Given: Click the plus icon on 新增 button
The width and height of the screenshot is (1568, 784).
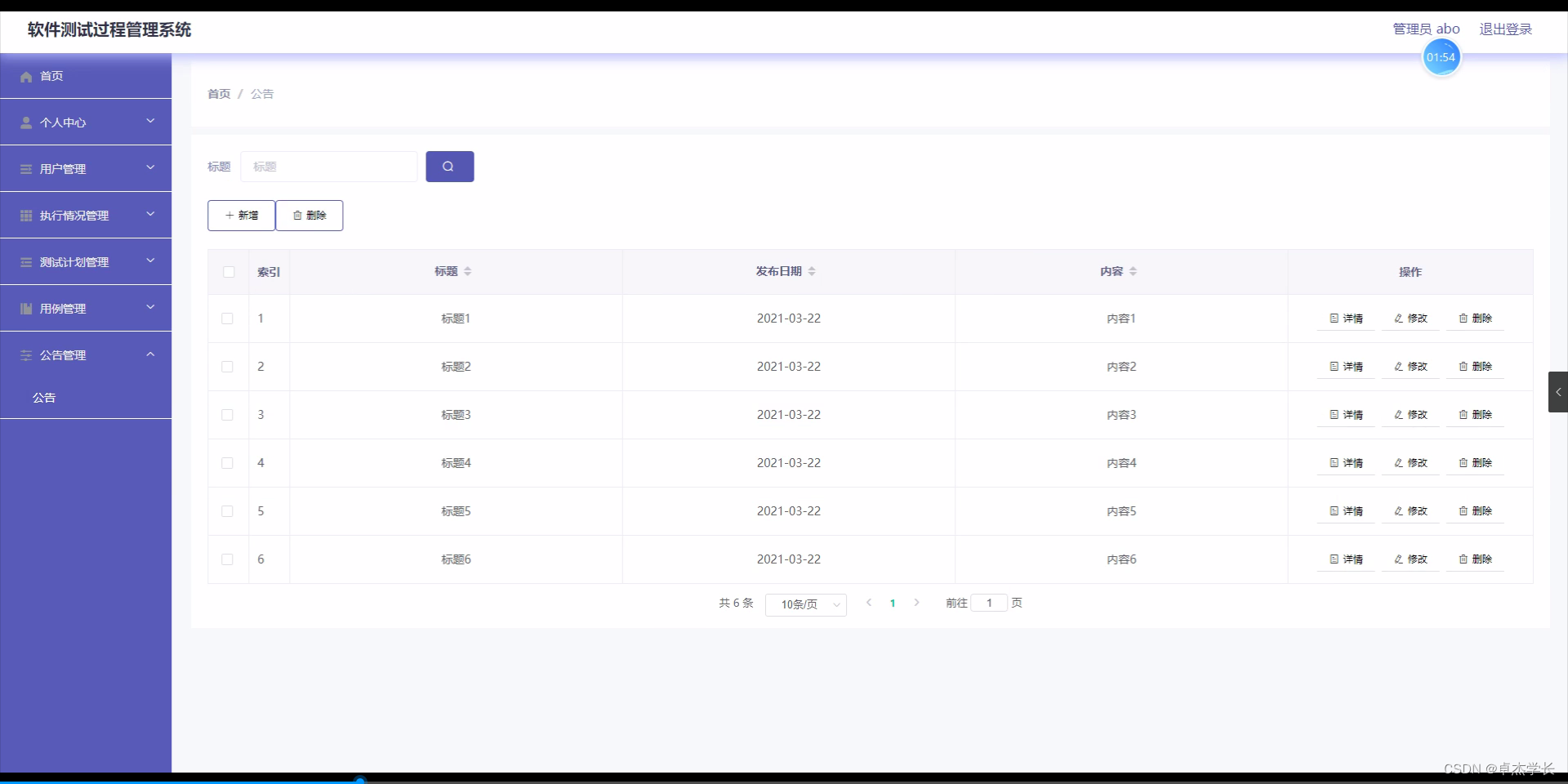Looking at the screenshot, I should click(x=229, y=216).
